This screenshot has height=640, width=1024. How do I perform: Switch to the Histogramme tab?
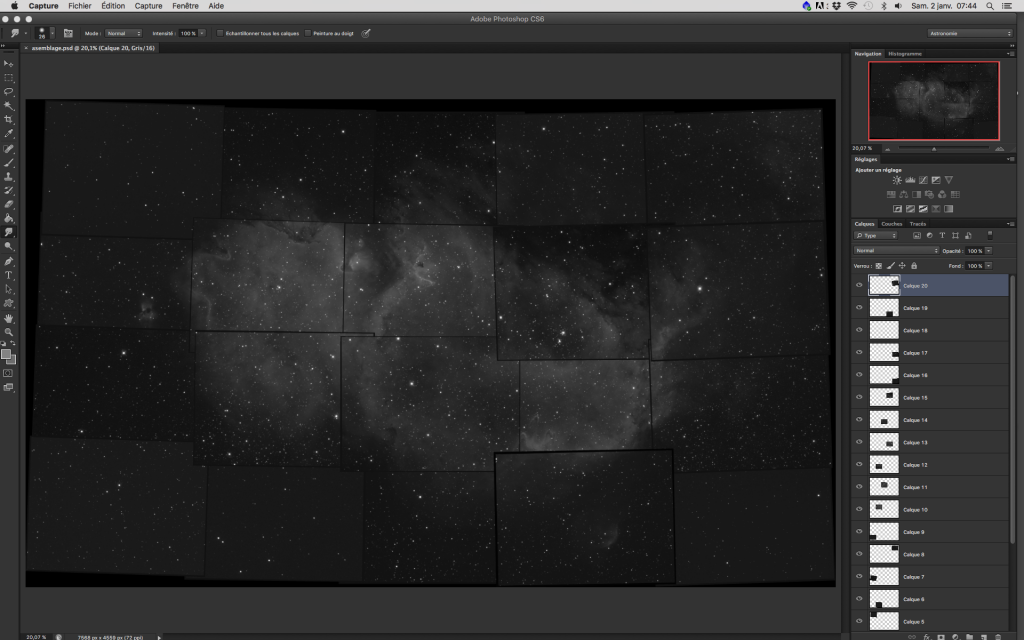click(x=905, y=54)
